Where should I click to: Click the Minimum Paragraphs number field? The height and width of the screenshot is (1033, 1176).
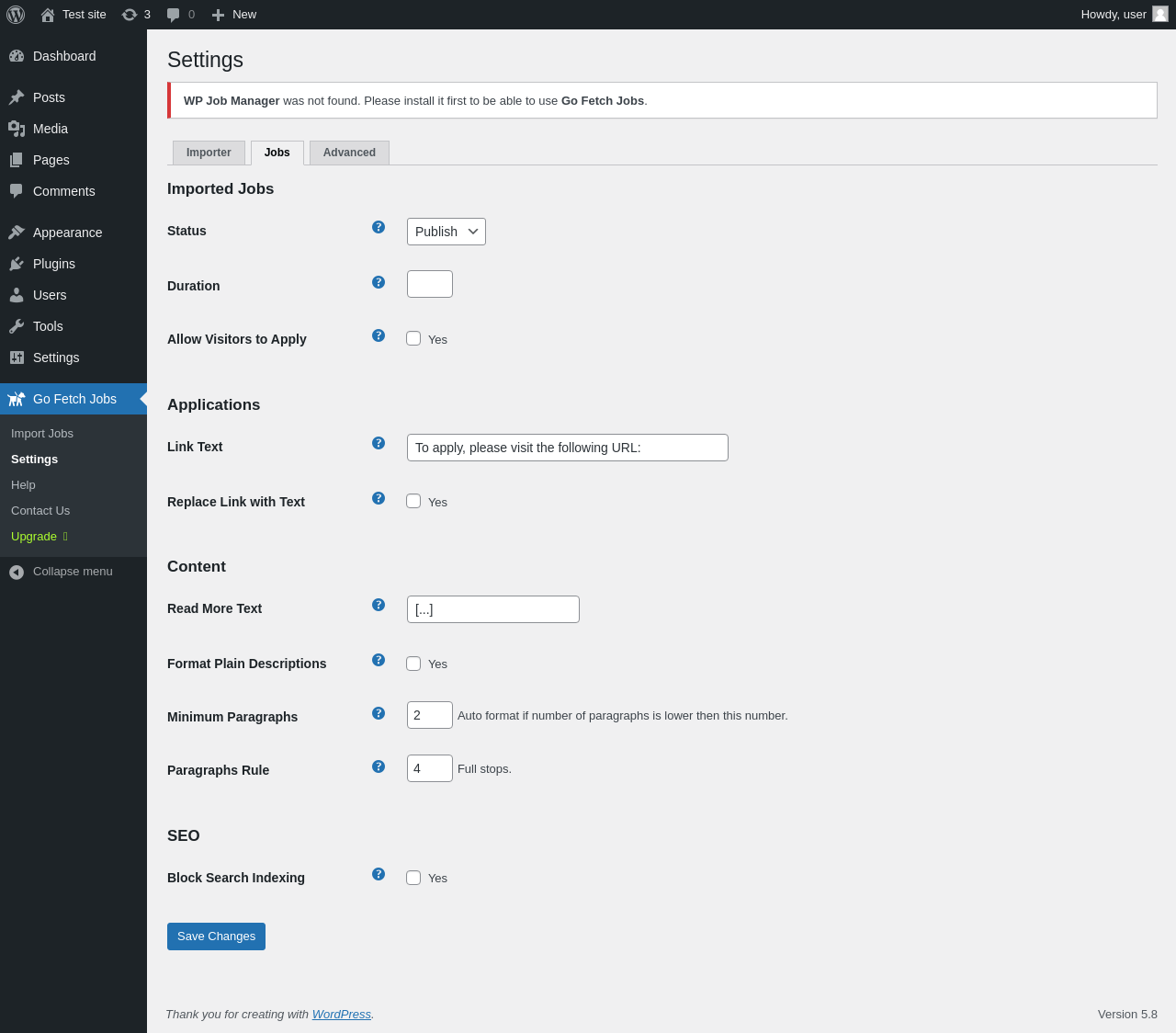pos(430,715)
